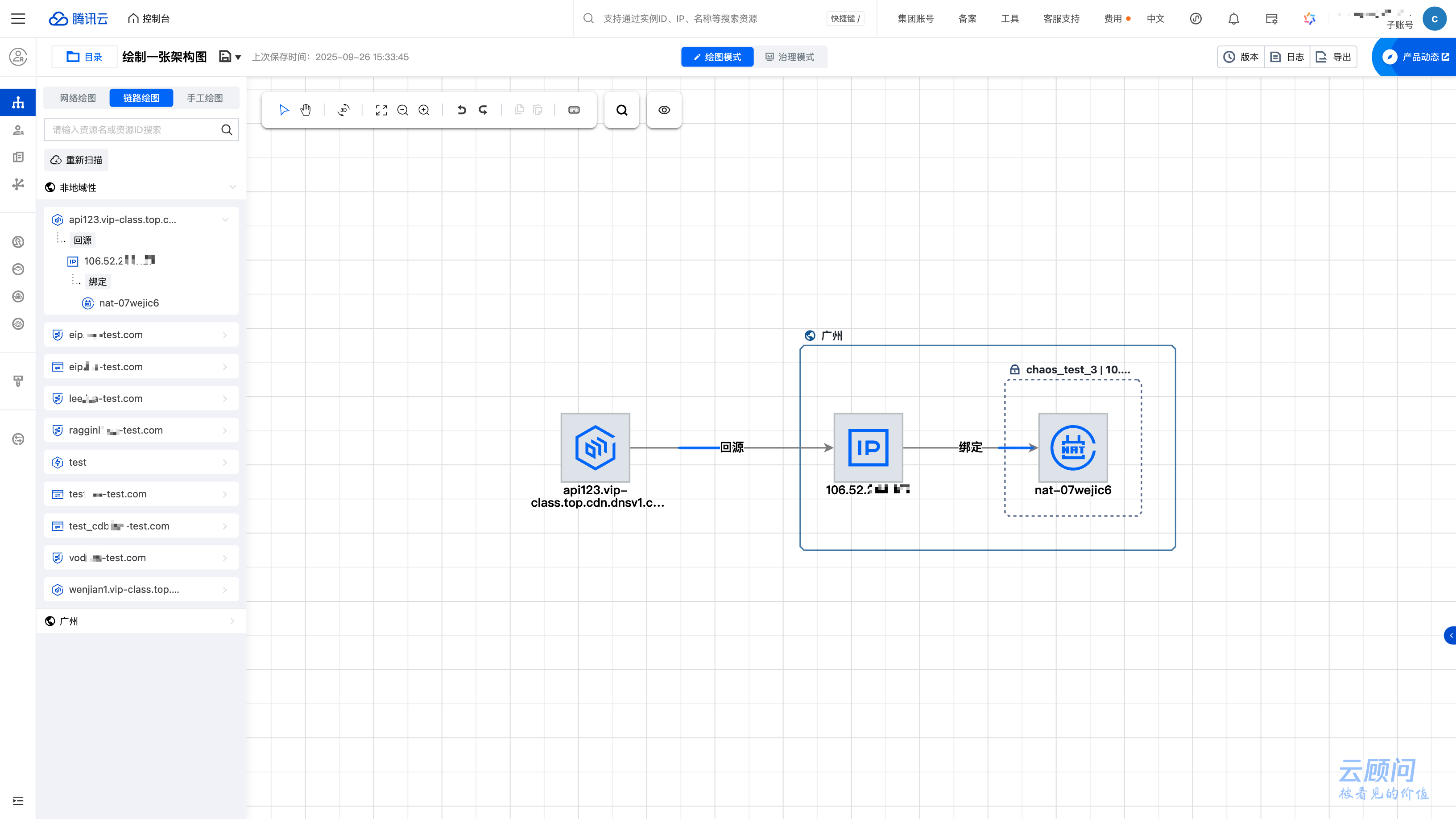Screen dimensions: 1456x819
Task: Activate the hand pan tool
Action: click(306, 110)
